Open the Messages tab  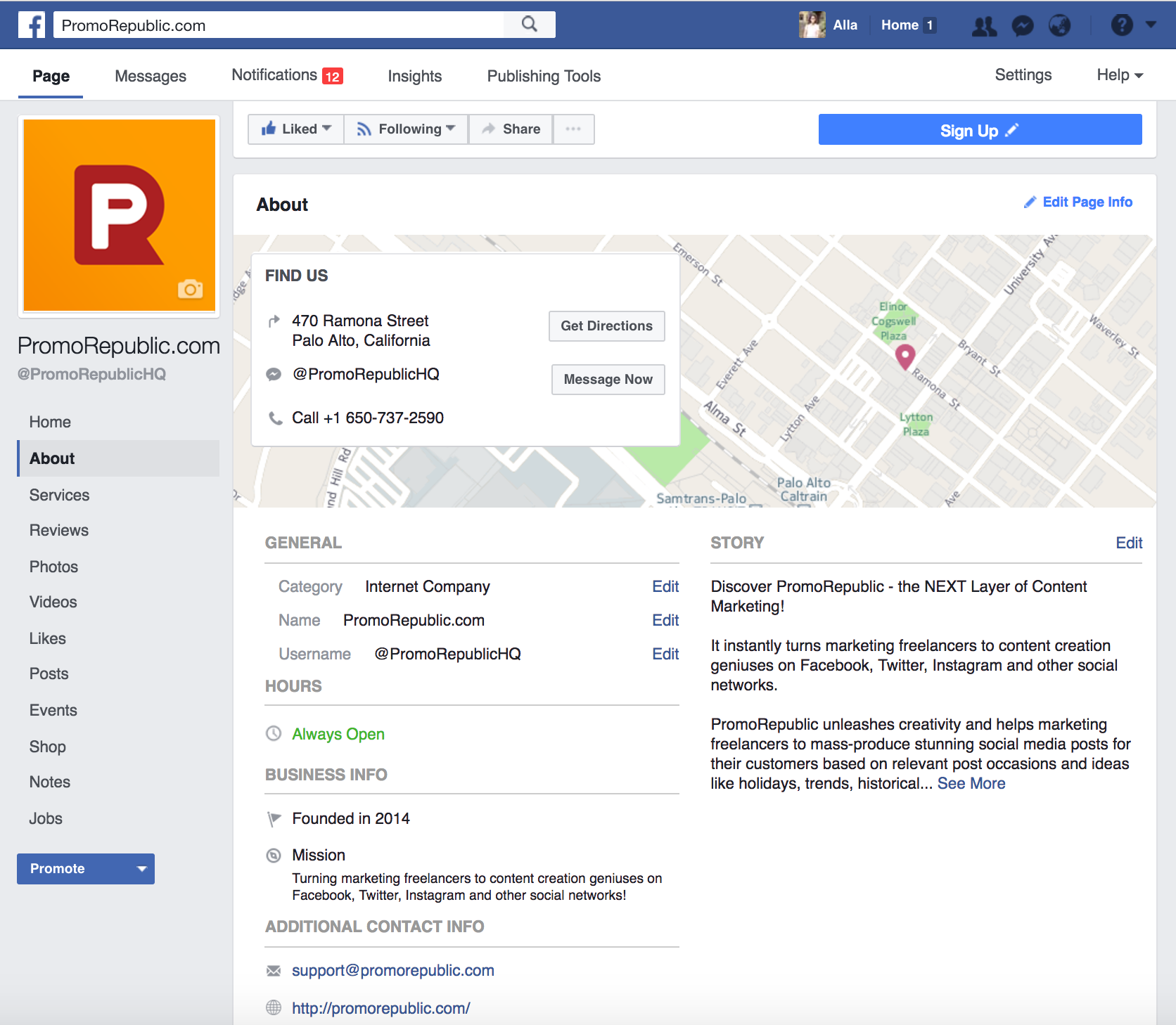pyautogui.click(x=151, y=76)
